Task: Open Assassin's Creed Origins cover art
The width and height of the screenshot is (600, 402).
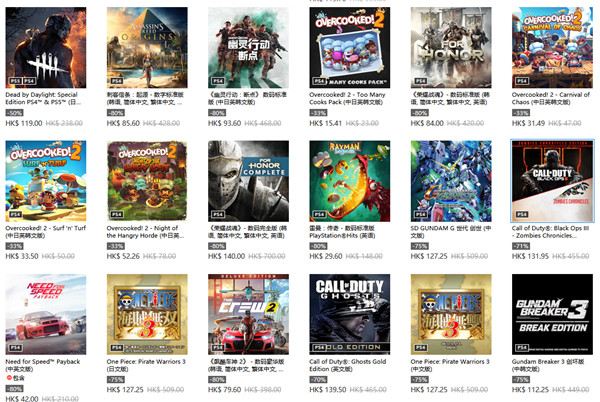Action: (147, 47)
